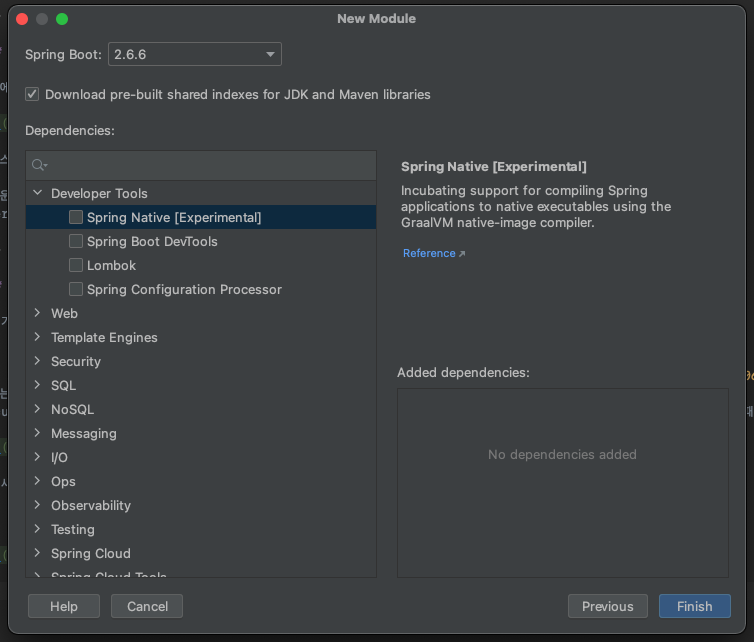Screen dimensions: 754x642
Task: Expand the Spring Cloud category
Action: 37,553
